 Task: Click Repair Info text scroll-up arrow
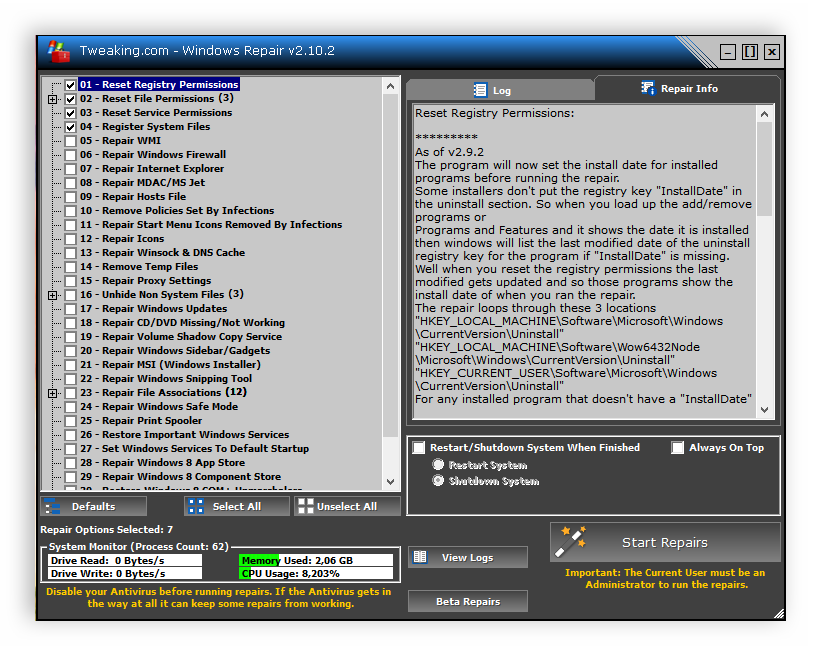pos(764,114)
